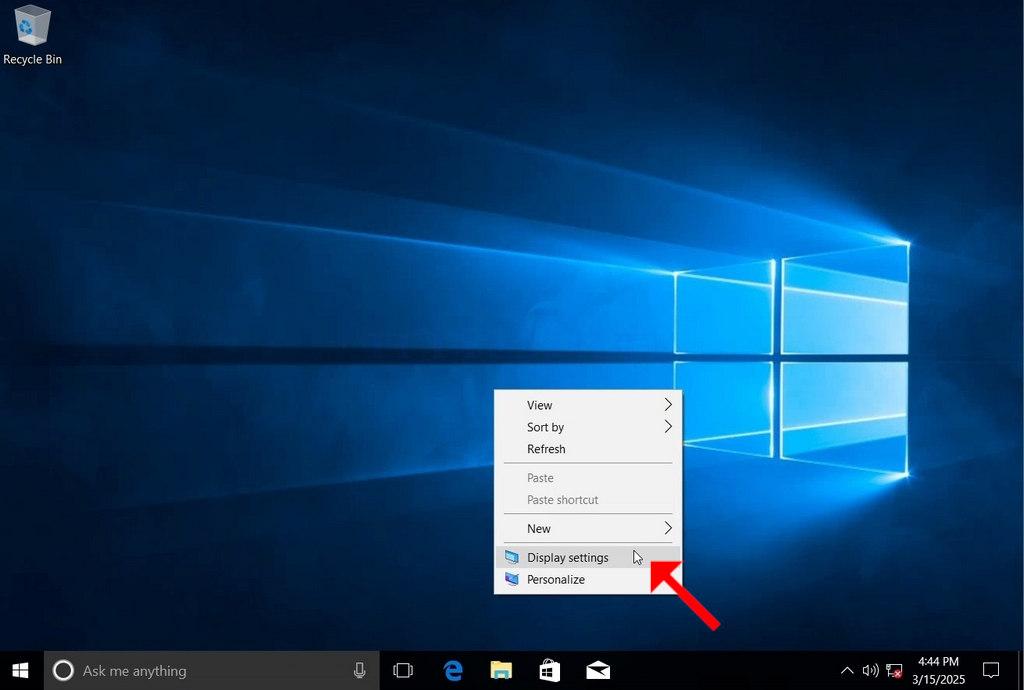Click the Windows Start button
Viewport: 1024px width, 690px height.
21,670
